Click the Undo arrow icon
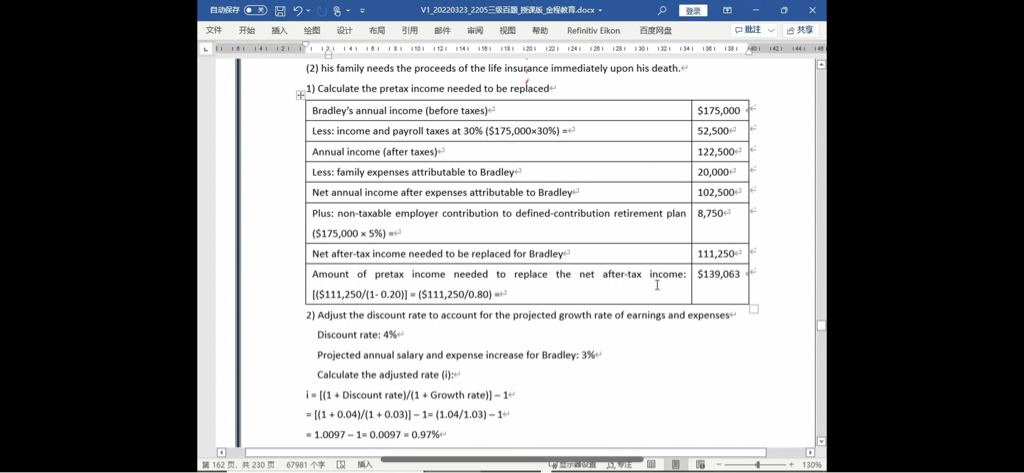1024x473 pixels. (298, 10)
